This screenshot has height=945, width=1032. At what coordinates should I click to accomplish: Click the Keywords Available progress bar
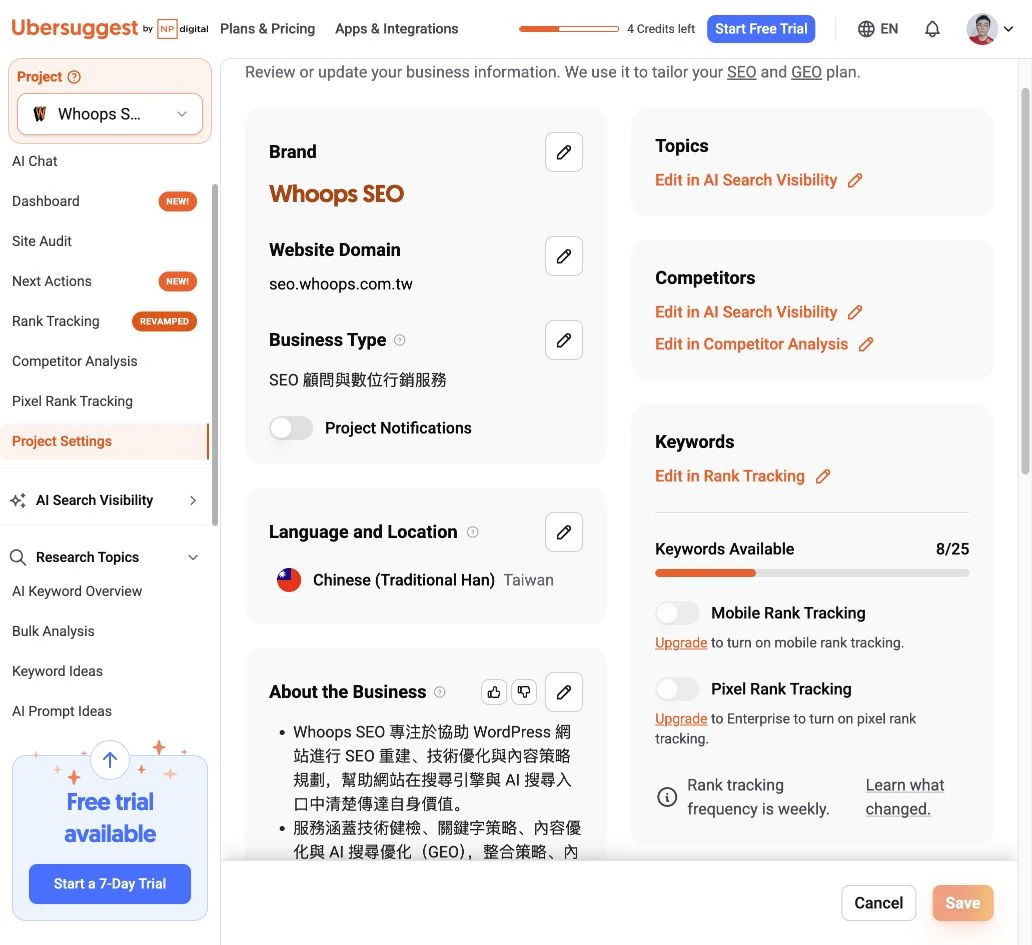click(812, 573)
